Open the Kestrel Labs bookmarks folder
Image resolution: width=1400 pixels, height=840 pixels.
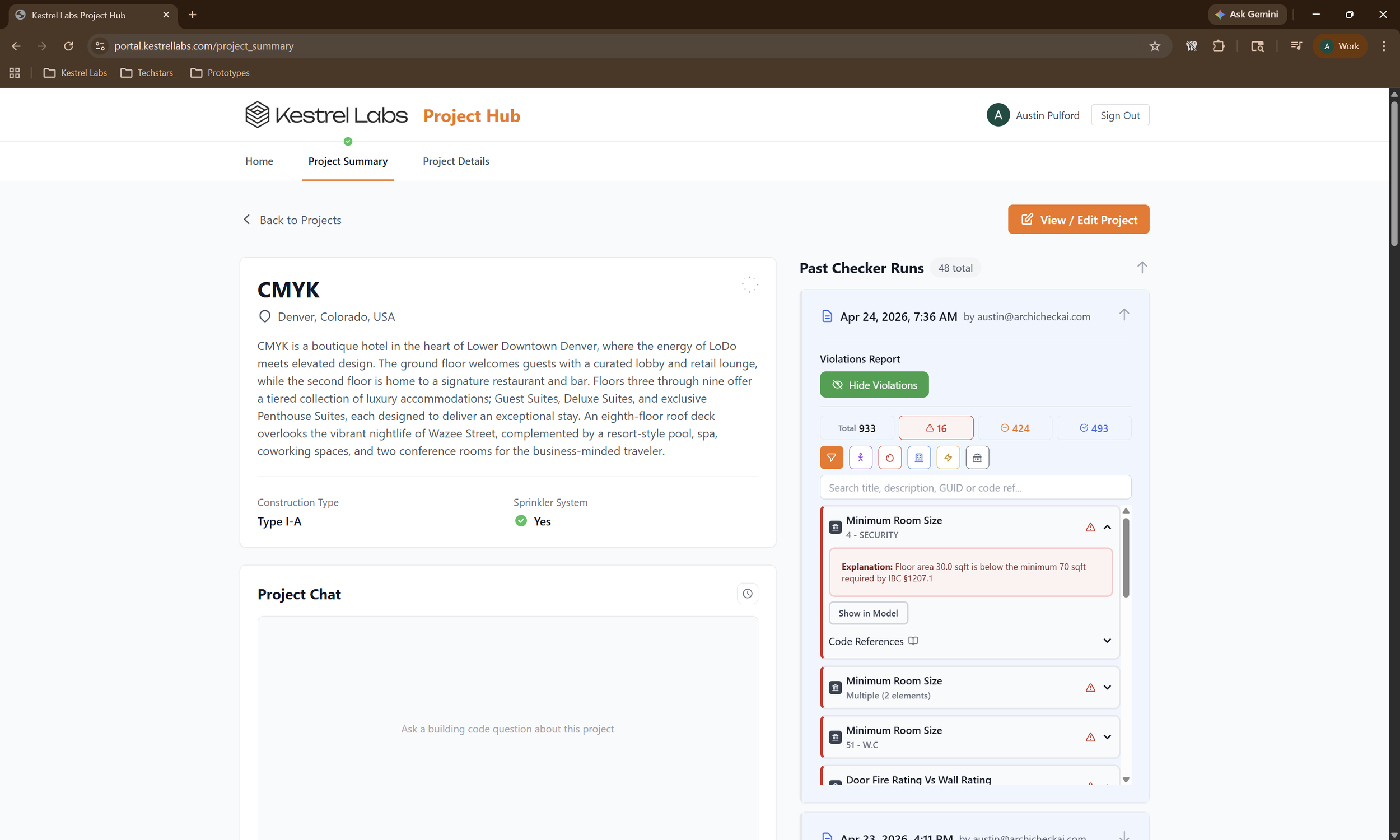click(75, 72)
